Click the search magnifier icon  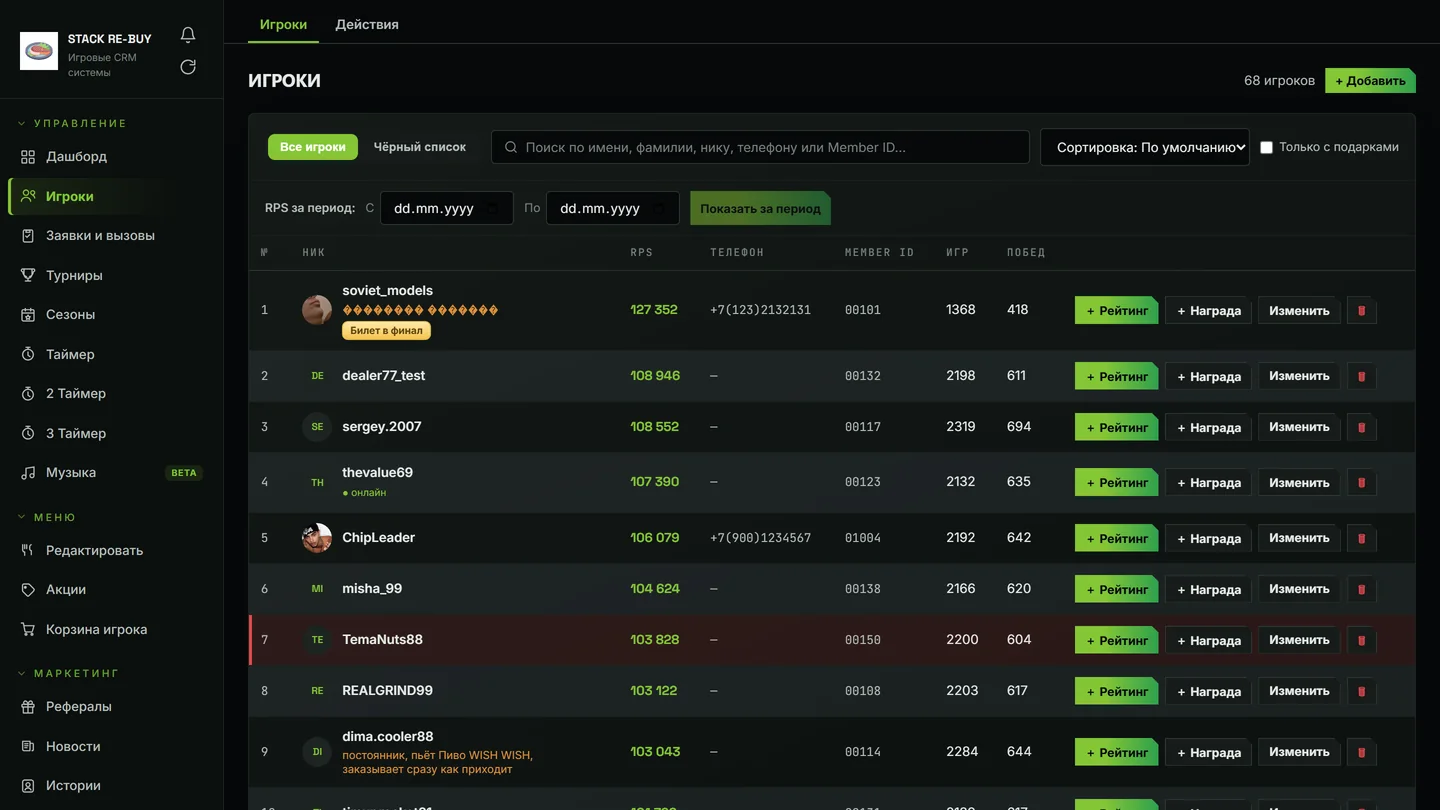click(511, 147)
